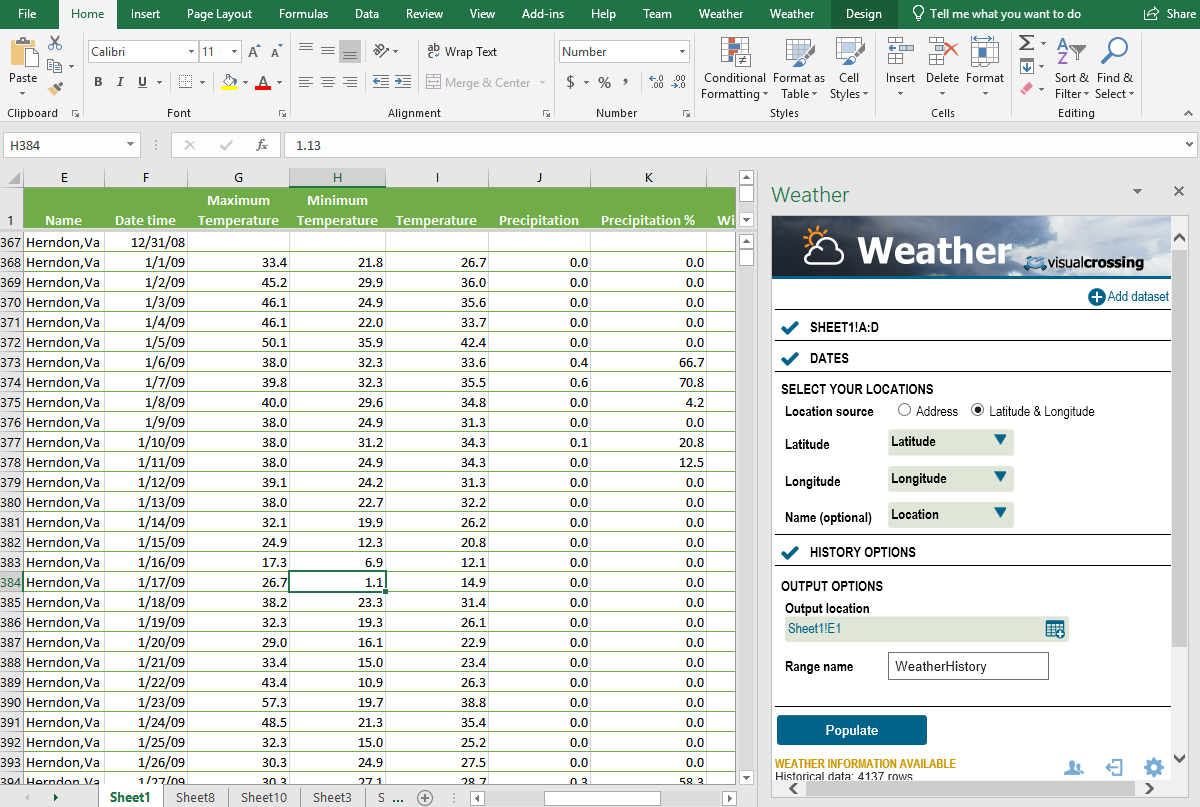Toggle Bold formatting
Viewport: 1200px width, 807px height.
(98, 82)
